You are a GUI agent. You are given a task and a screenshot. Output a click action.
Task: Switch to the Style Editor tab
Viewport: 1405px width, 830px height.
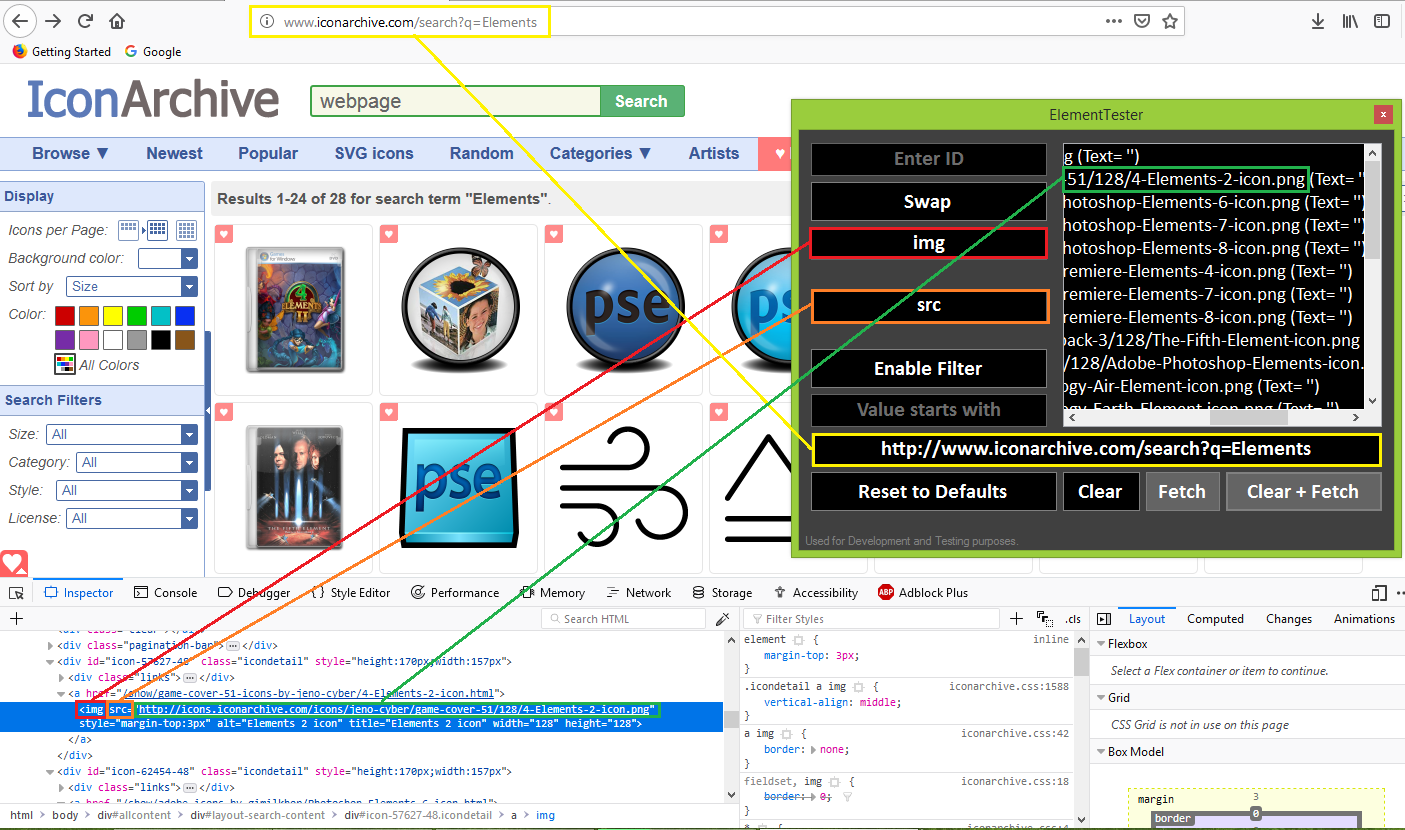(x=350, y=592)
